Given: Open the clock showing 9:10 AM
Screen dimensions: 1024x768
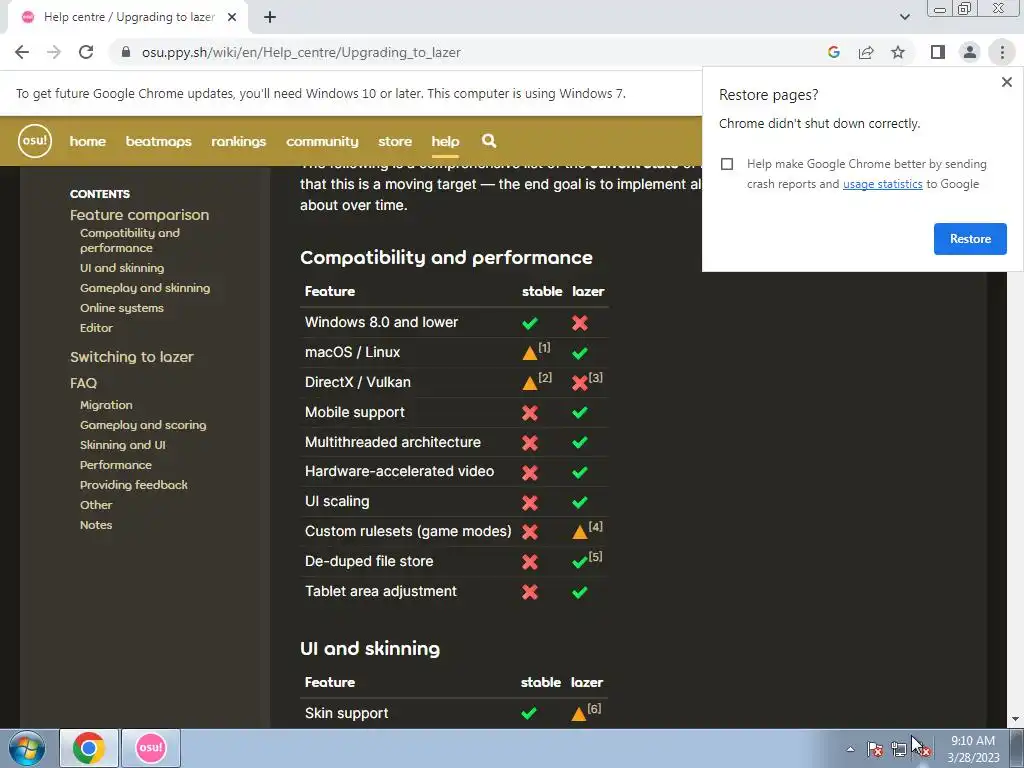Looking at the screenshot, I should [973, 749].
